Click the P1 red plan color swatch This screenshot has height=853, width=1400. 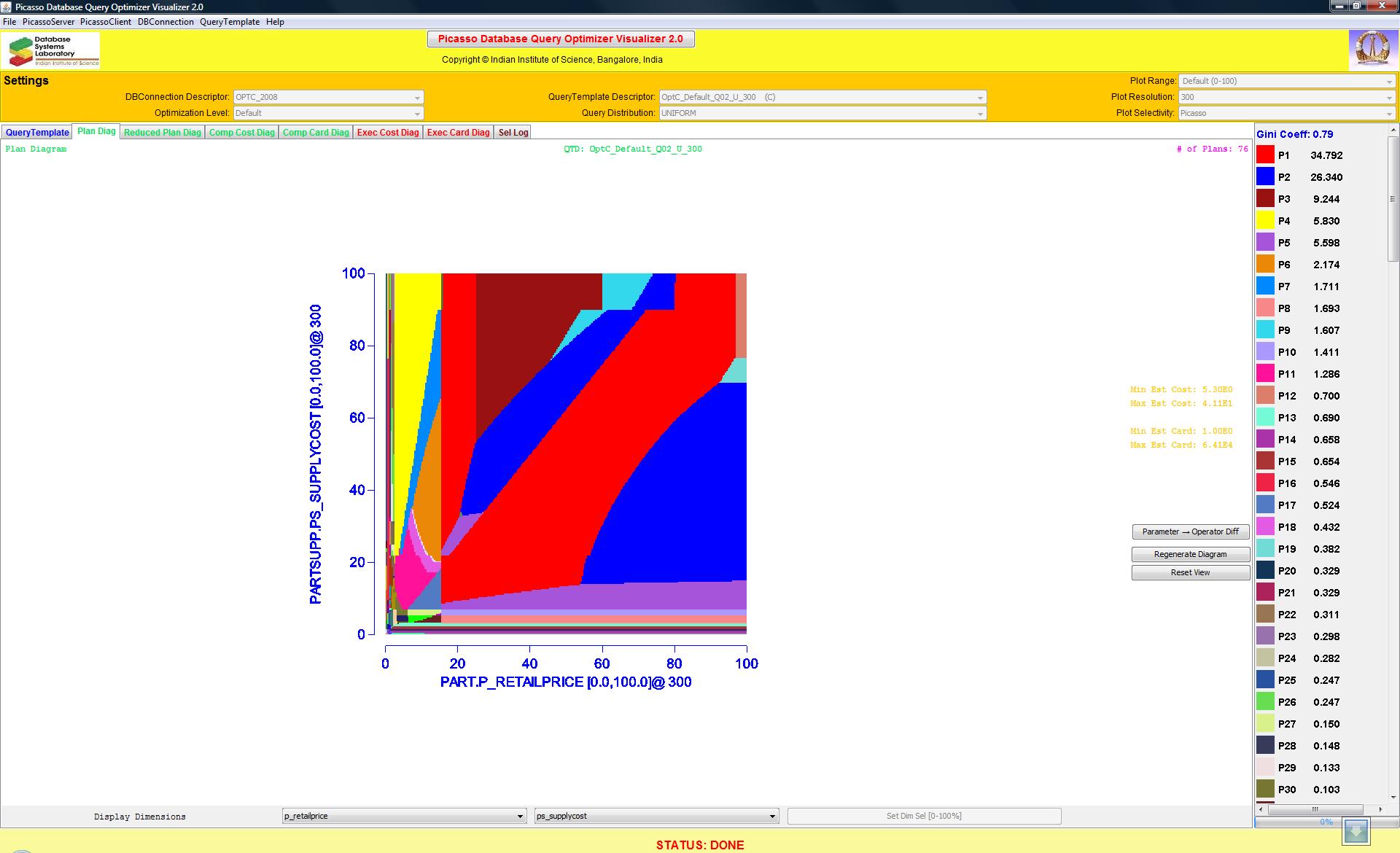click(1265, 155)
